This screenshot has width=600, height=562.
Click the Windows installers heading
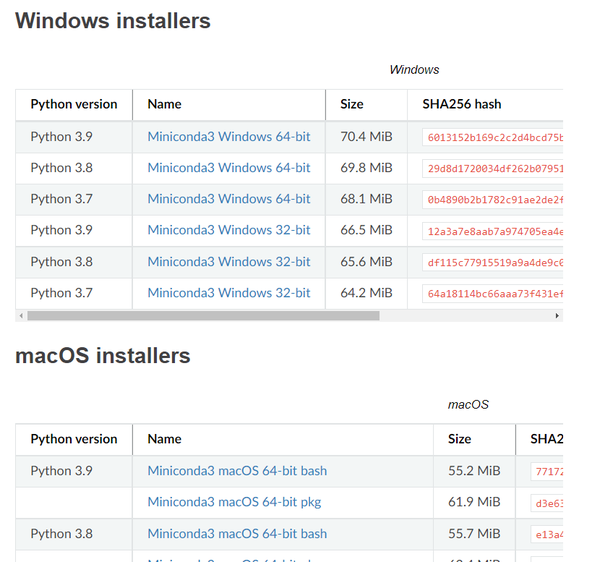tap(113, 20)
